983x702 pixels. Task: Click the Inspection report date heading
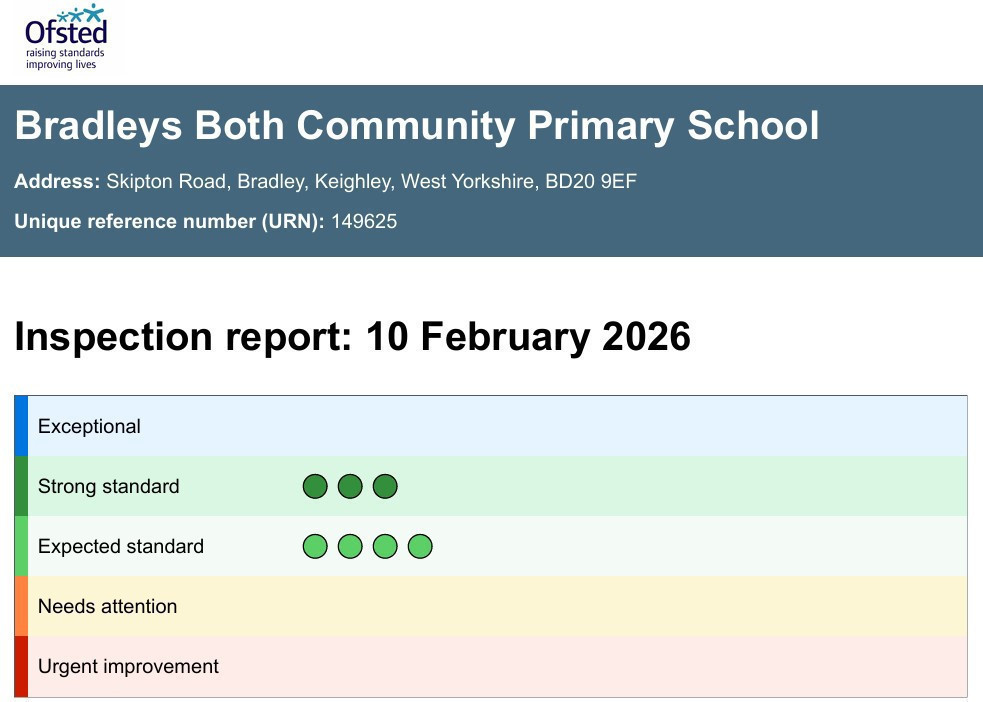[352, 337]
